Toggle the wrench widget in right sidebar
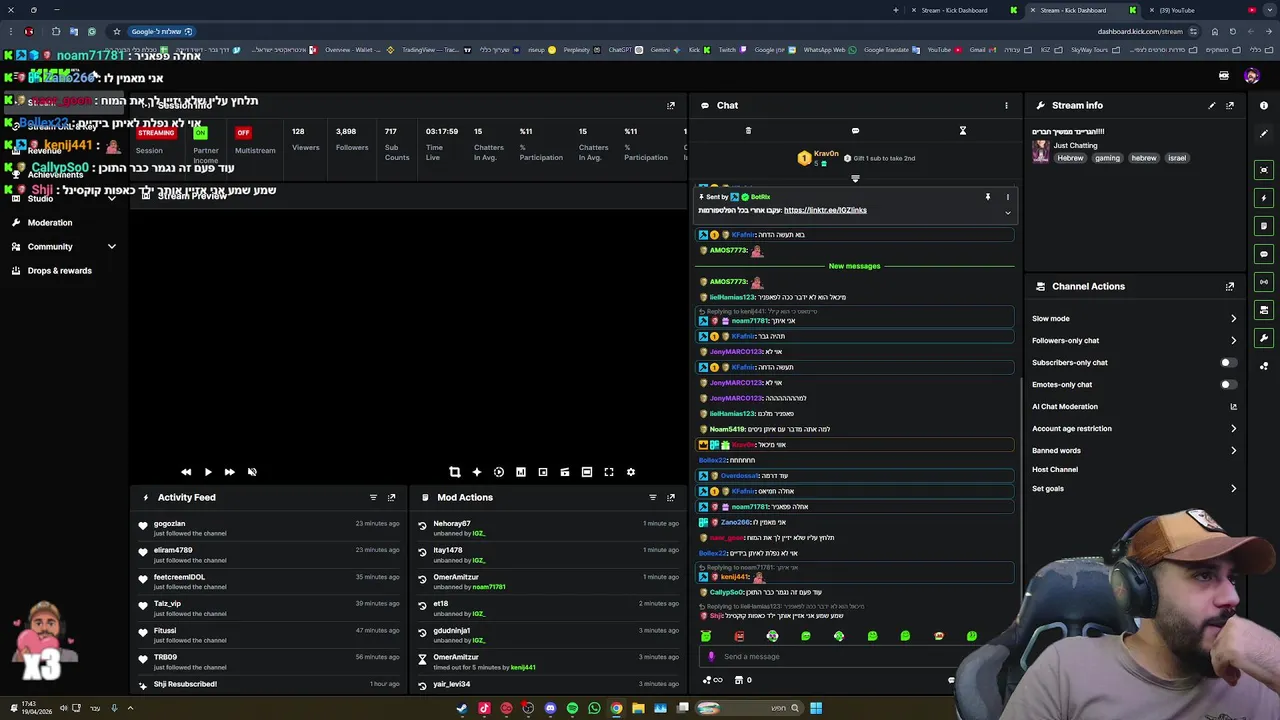 (1264, 338)
